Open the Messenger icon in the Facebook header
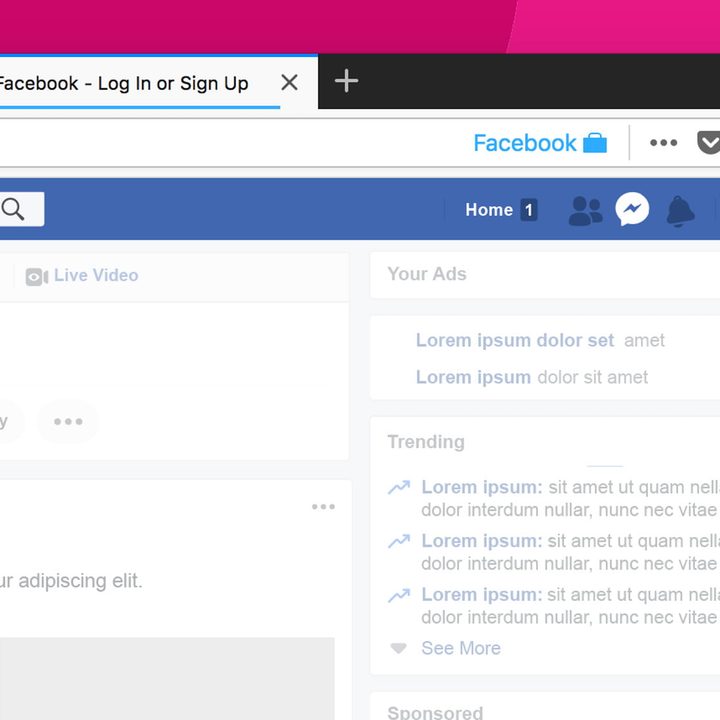720x720 pixels. coord(632,209)
